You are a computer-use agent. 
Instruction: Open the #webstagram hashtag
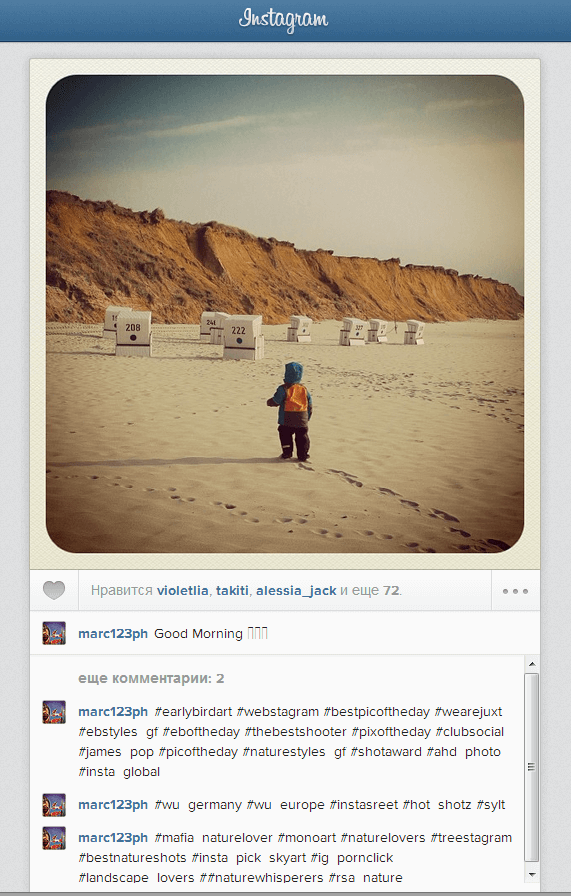(278, 712)
